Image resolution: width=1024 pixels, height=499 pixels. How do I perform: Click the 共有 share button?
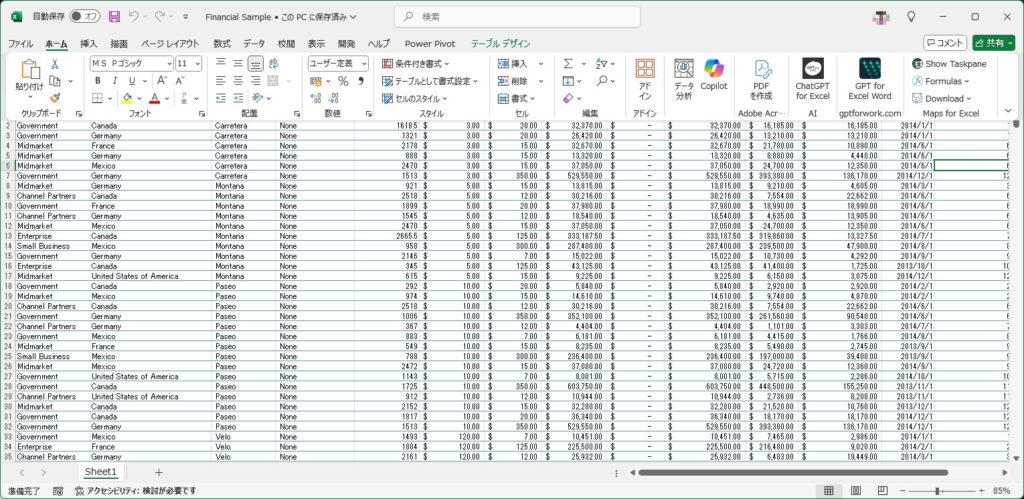tap(993, 43)
